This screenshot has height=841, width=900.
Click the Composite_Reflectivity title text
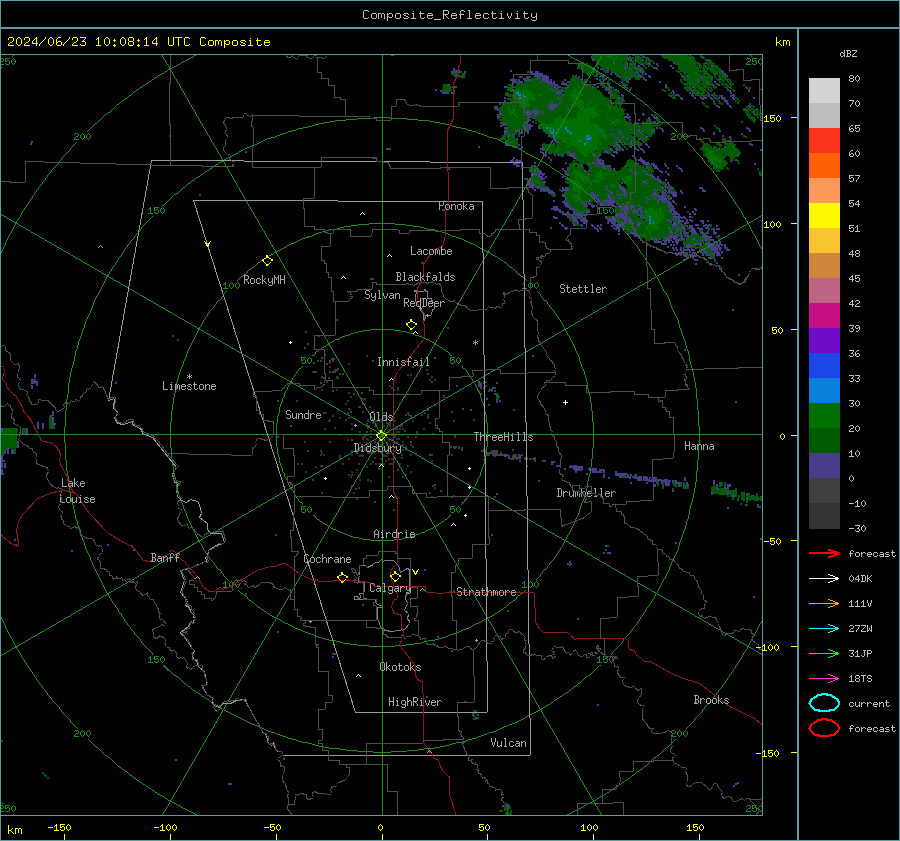coord(449,15)
